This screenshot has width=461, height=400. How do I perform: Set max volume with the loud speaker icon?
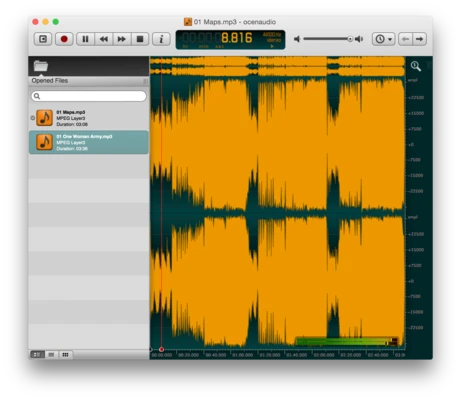[x=359, y=39]
